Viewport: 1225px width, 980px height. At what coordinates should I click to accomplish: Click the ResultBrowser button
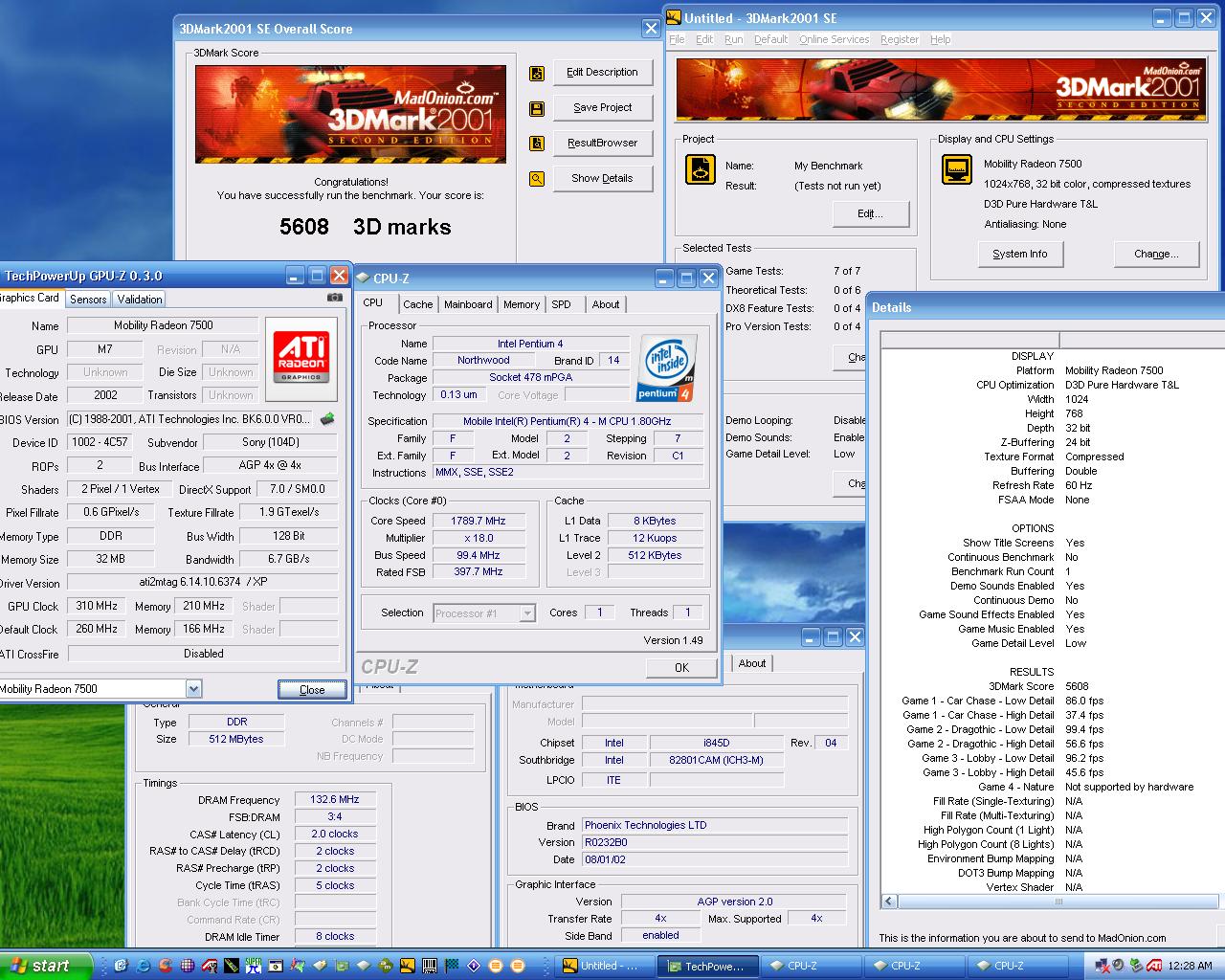(602, 143)
